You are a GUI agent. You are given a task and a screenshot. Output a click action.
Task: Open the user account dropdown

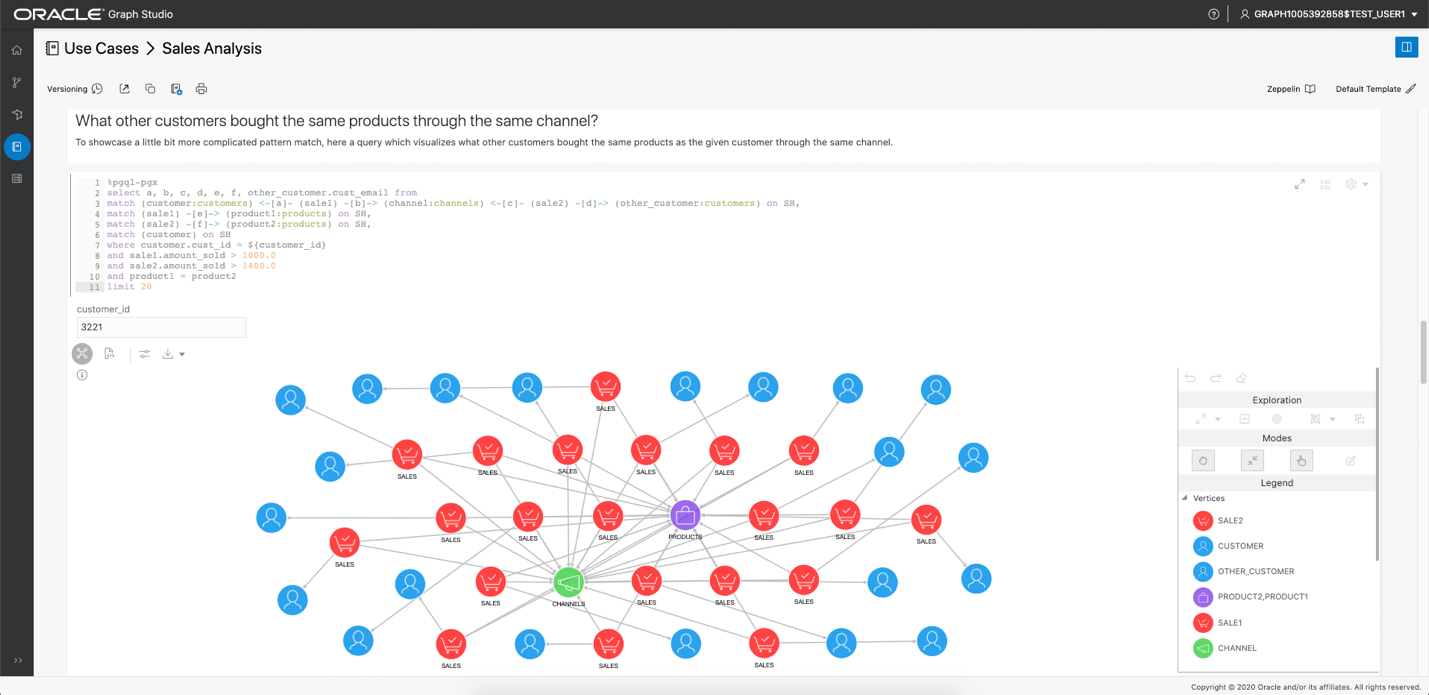[x=1328, y=14]
